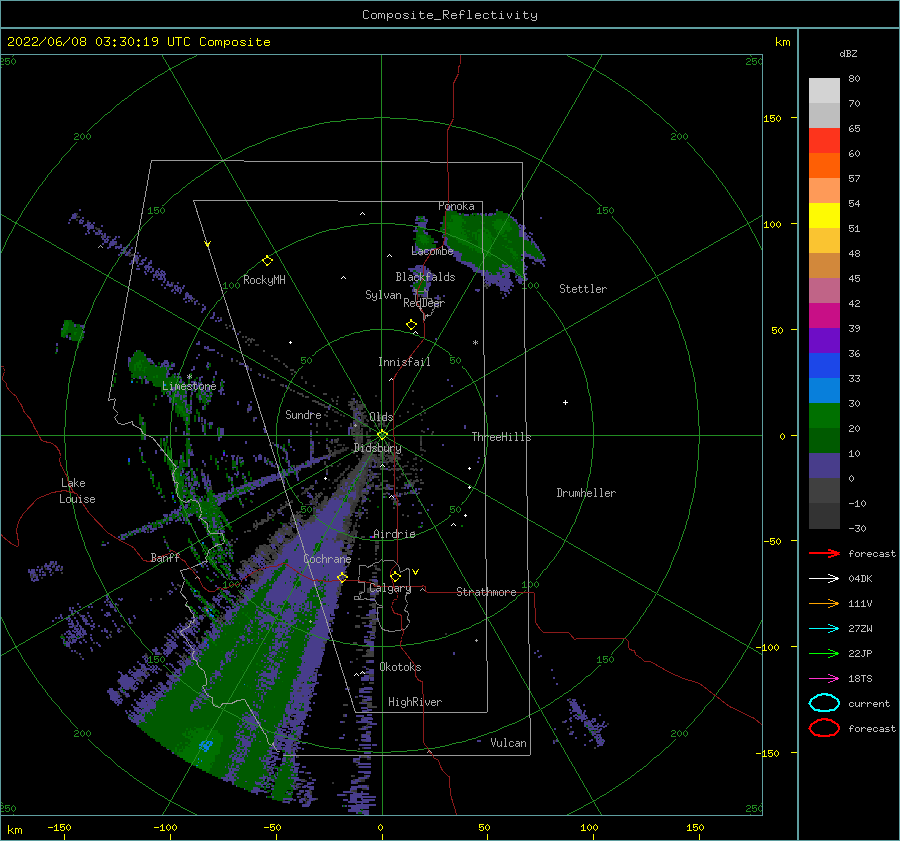Click the dBZ legend heading
The width and height of the screenshot is (900, 841).
point(848,53)
